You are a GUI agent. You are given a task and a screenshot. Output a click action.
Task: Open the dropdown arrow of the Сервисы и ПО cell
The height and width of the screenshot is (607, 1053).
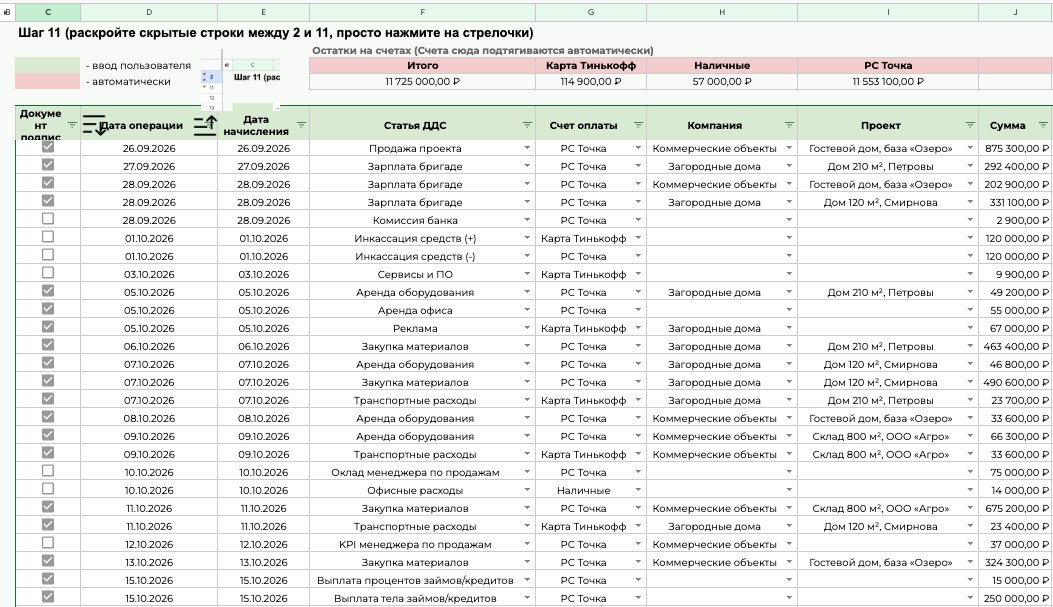coord(527,274)
